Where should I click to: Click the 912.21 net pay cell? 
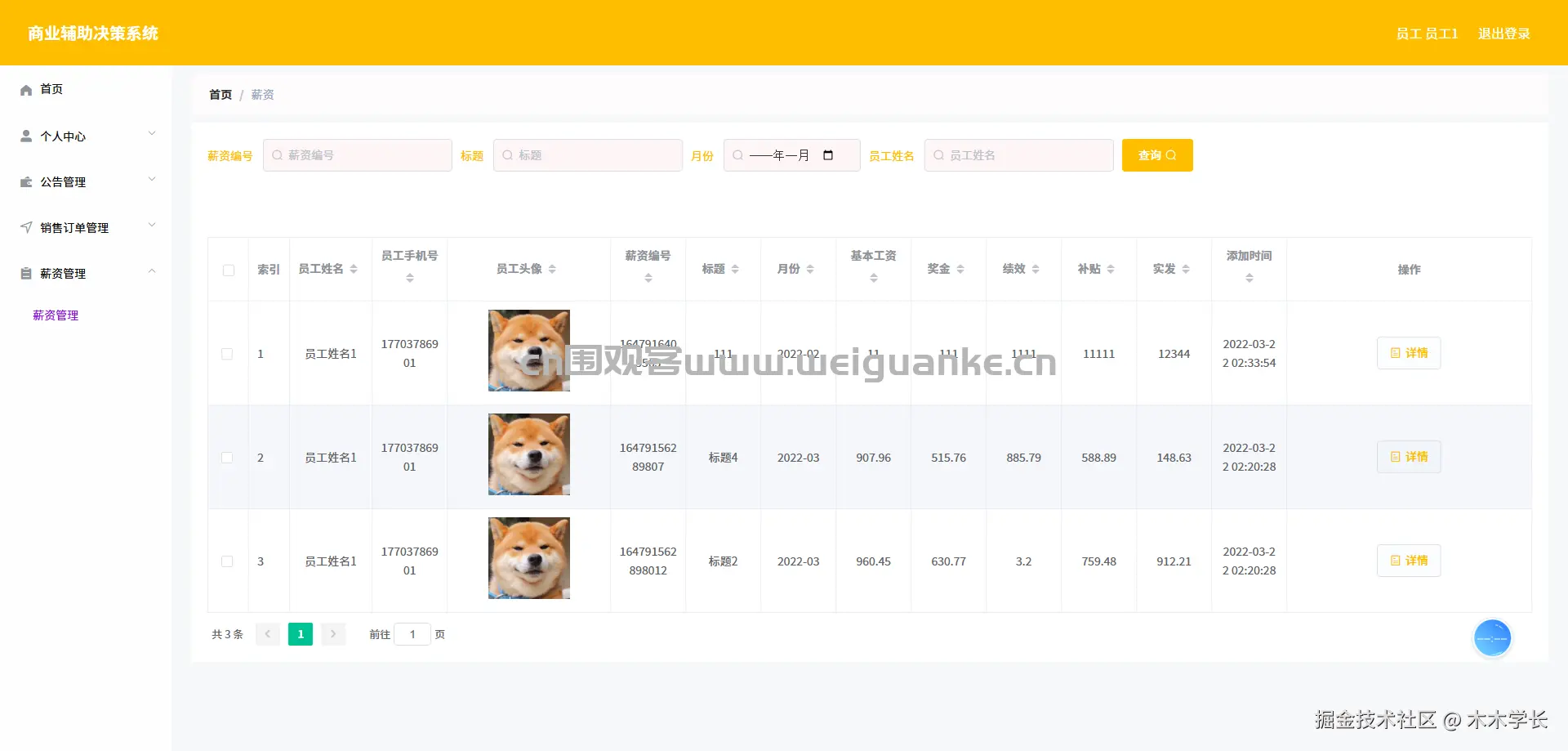tap(1174, 561)
